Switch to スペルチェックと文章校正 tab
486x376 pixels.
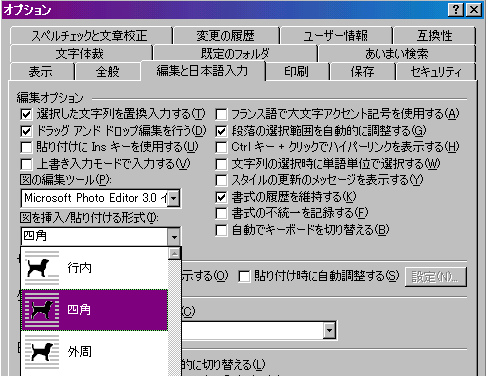[x=90, y=35]
